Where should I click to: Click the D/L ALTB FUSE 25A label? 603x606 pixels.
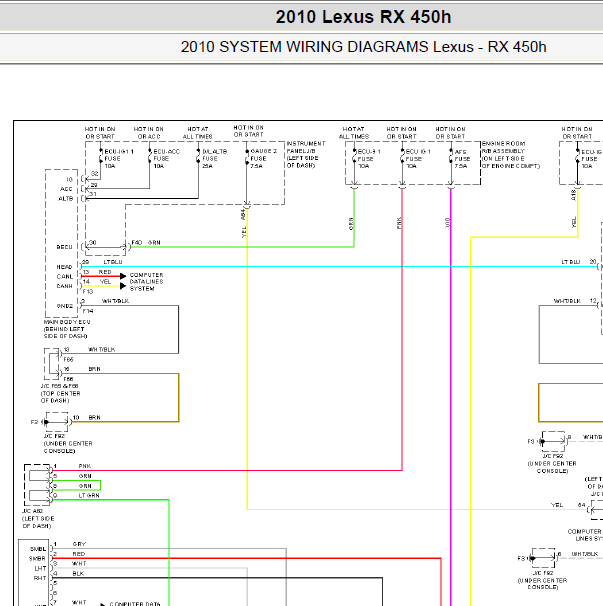[215, 159]
